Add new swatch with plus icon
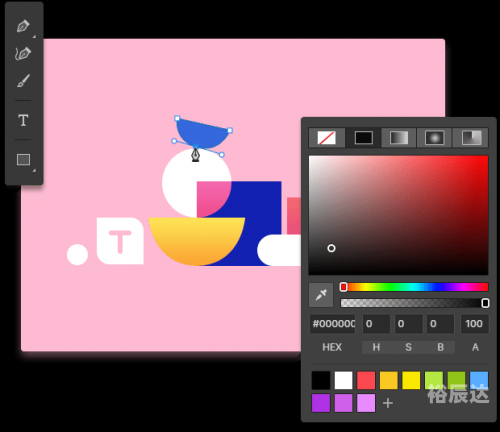Screen dimensions: 500x432 (x=388, y=403)
